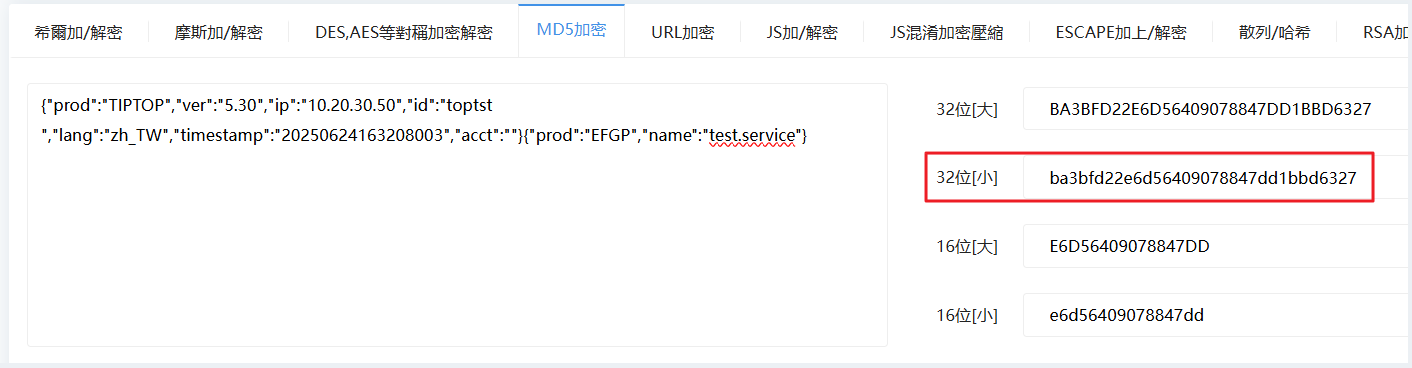Click the 32位[小] label

966,178
